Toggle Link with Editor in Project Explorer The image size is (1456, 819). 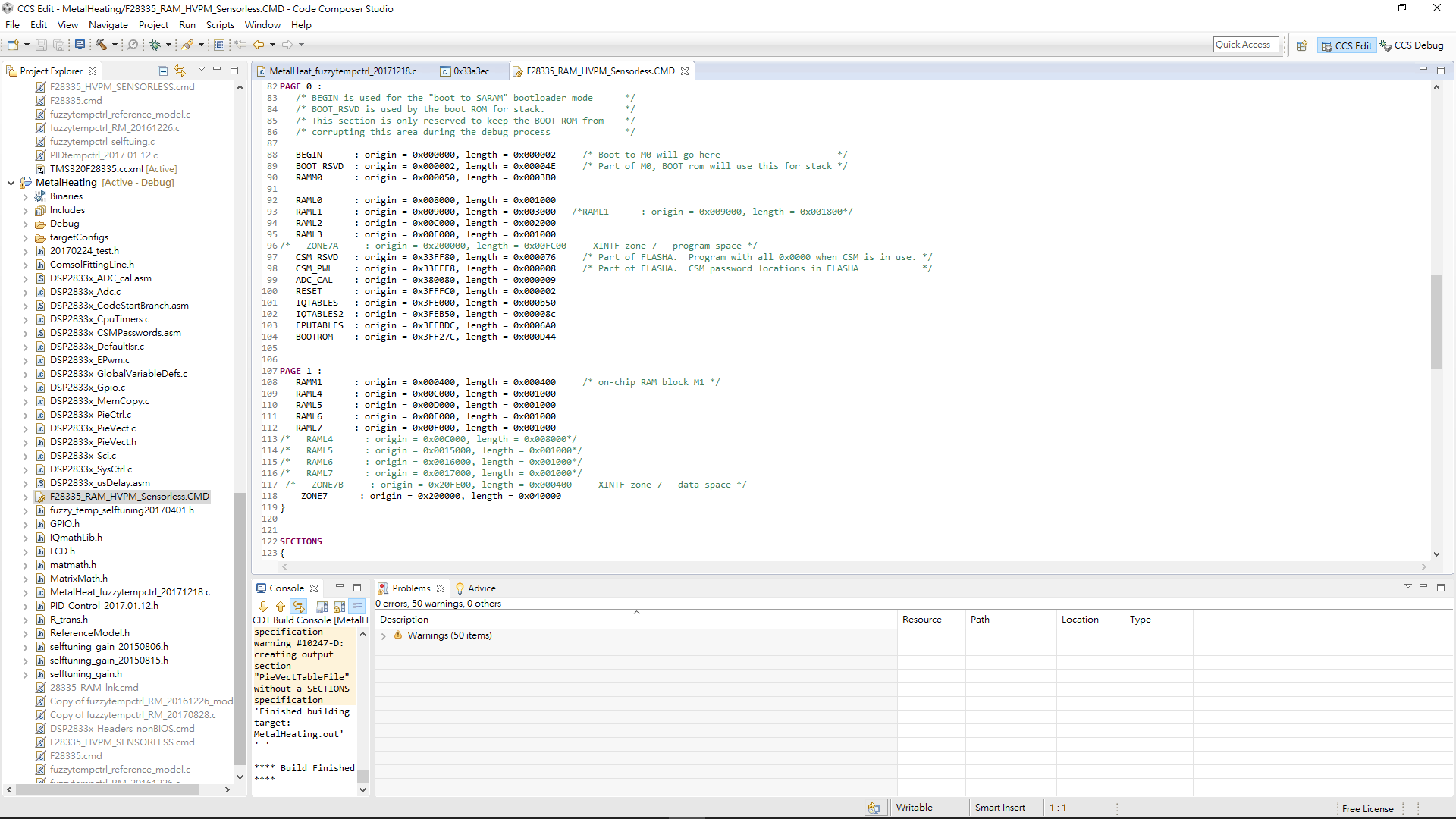180,71
